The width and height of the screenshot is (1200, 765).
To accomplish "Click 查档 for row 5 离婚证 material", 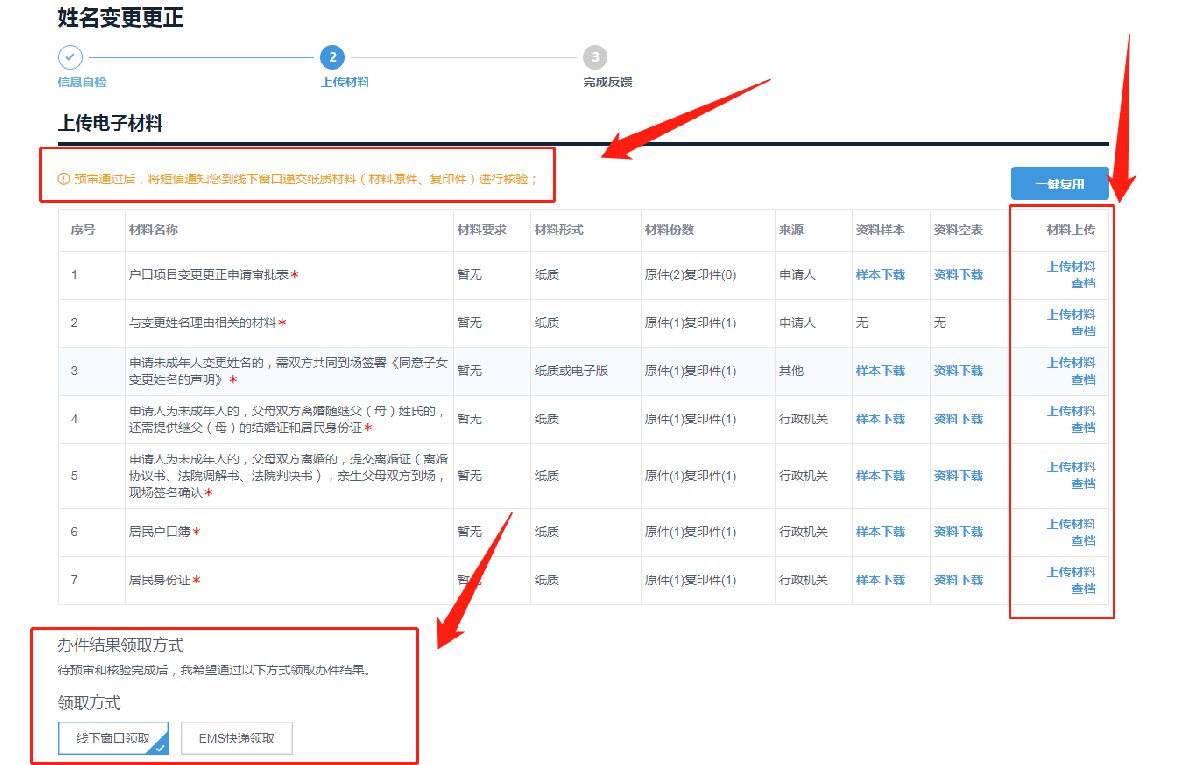I will [1082, 484].
